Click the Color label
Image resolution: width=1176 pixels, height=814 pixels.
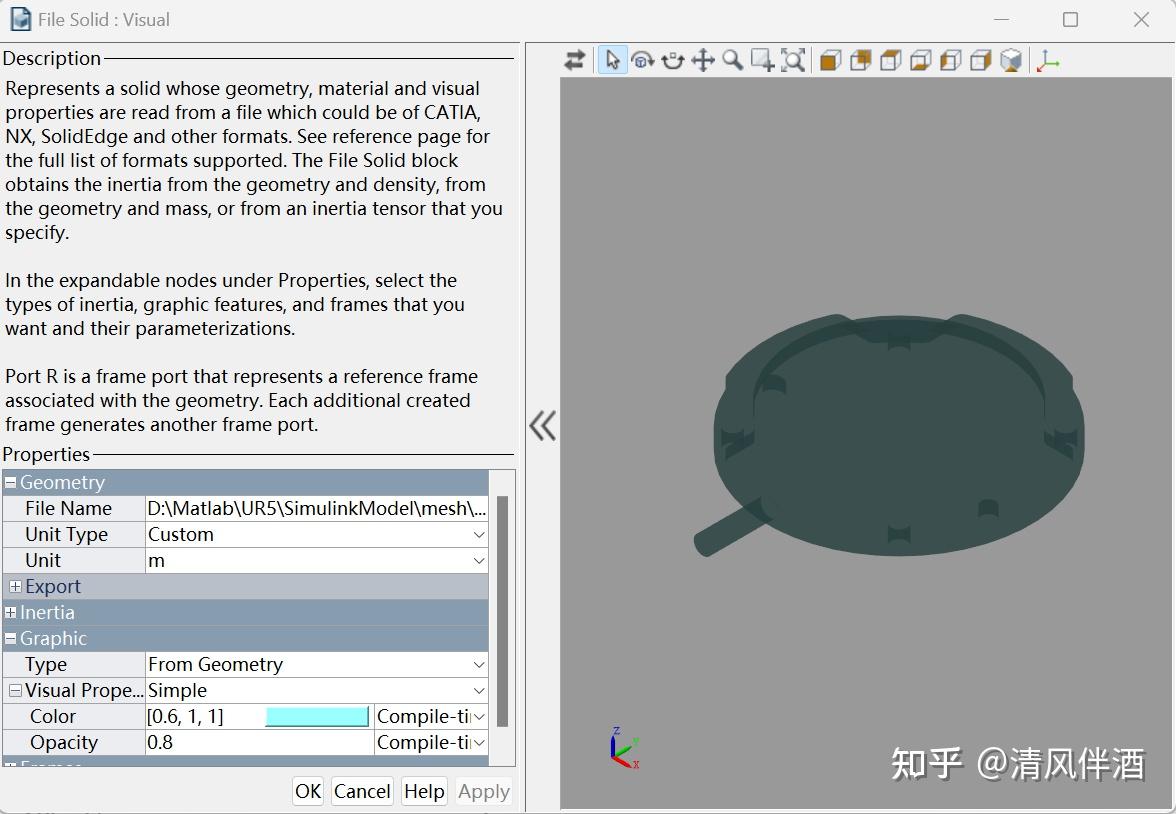(x=52, y=716)
